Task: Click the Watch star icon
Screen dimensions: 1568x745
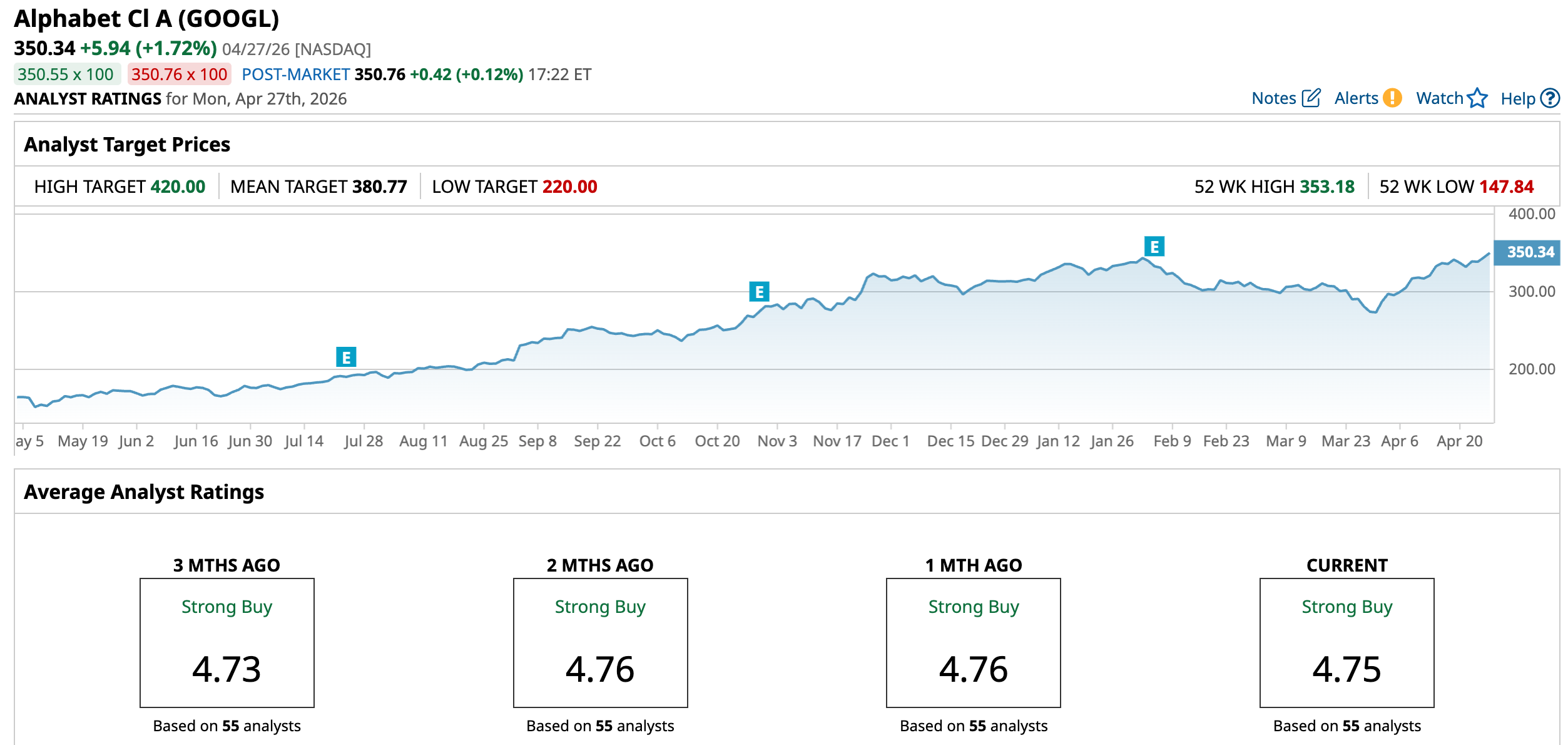Action: (1477, 98)
